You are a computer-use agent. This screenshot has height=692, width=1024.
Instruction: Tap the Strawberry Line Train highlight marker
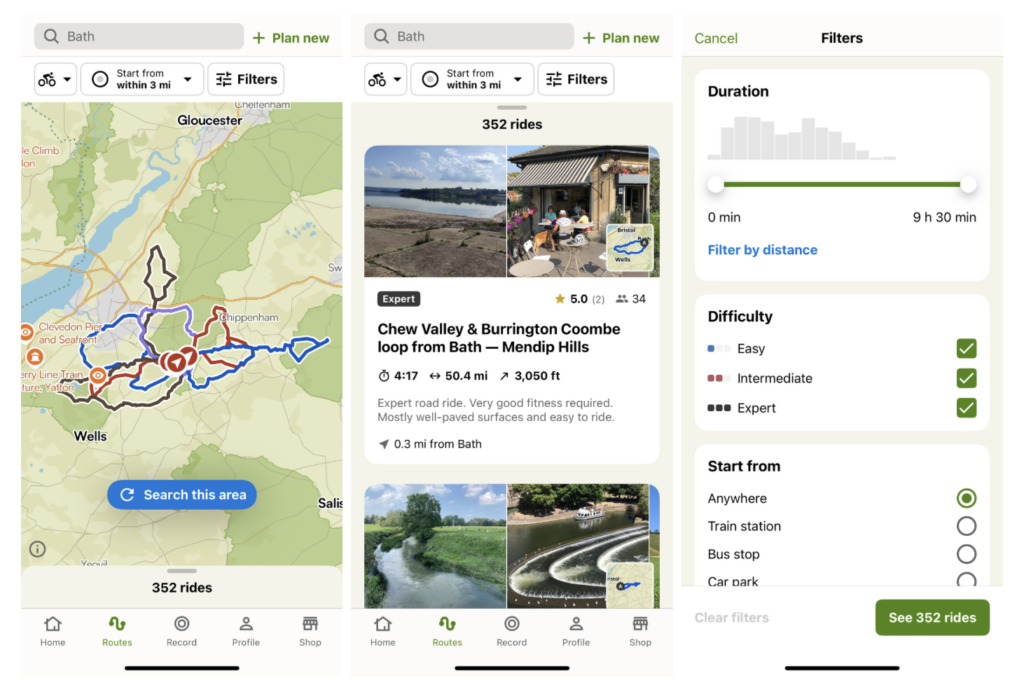(98, 375)
